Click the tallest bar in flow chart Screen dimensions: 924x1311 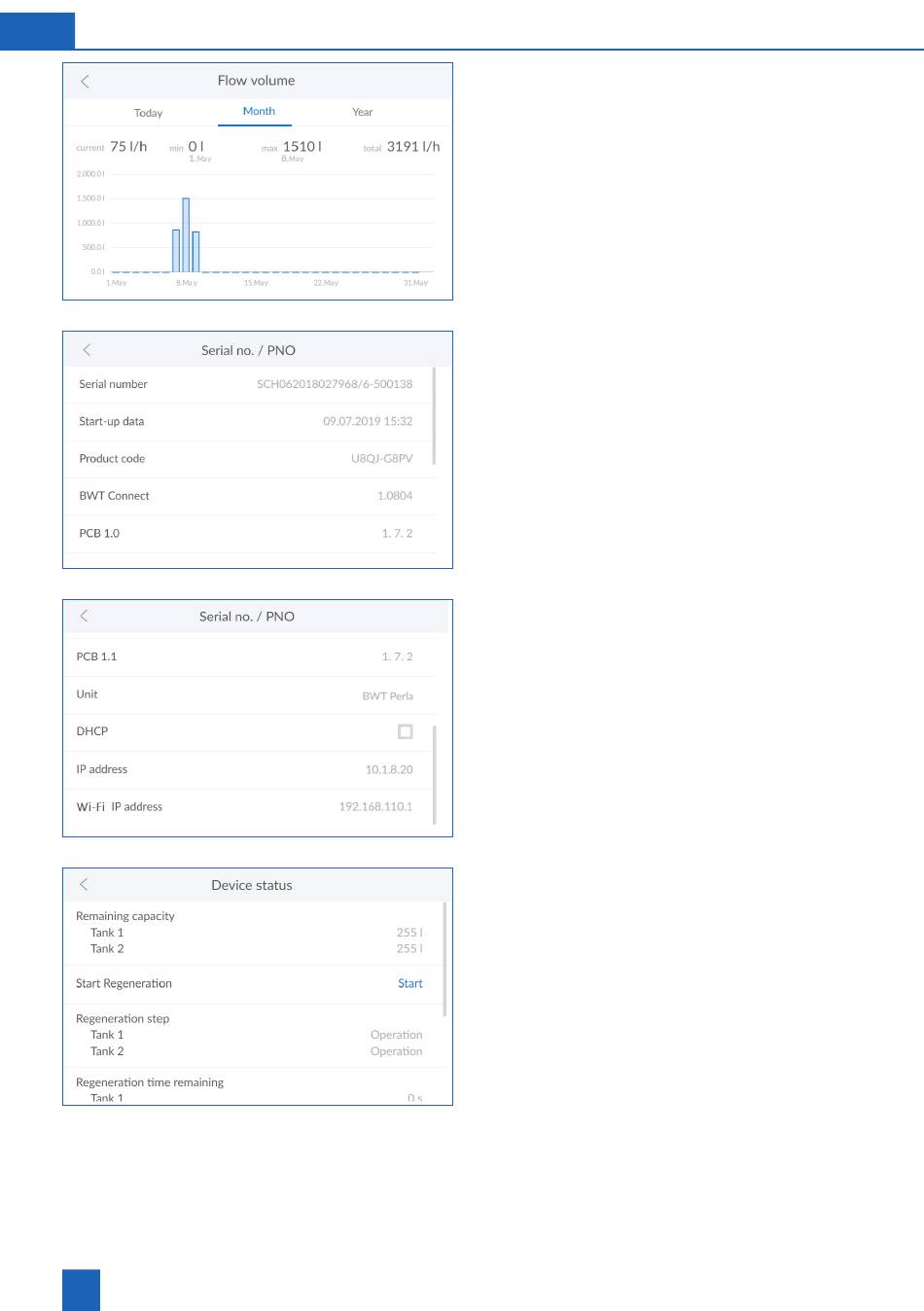tap(186, 234)
